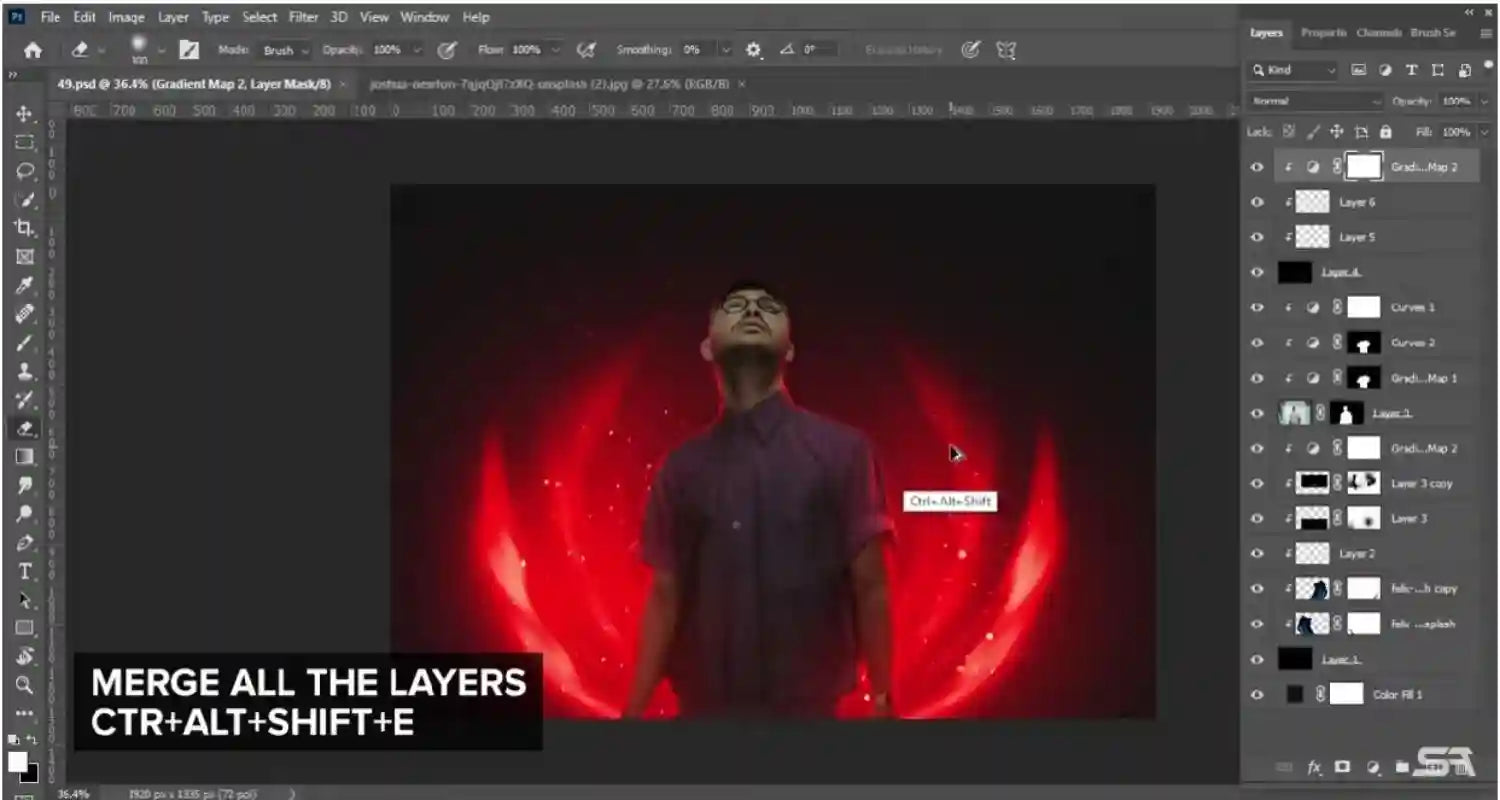Viewport: 1500px width, 800px height.
Task: Select the Dodge tool
Action: [x=24, y=514]
